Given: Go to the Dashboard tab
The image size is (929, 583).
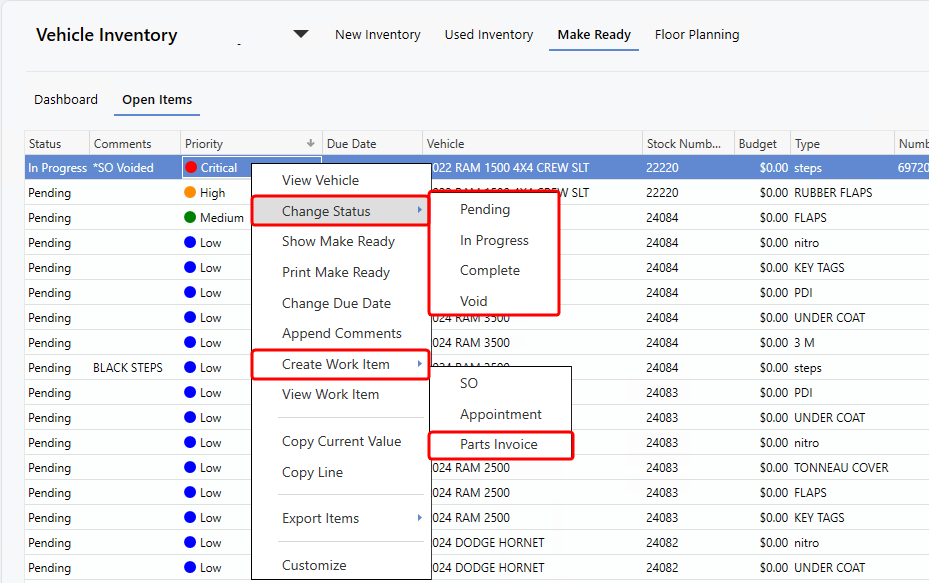Looking at the screenshot, I should click(x=66, y=99).
